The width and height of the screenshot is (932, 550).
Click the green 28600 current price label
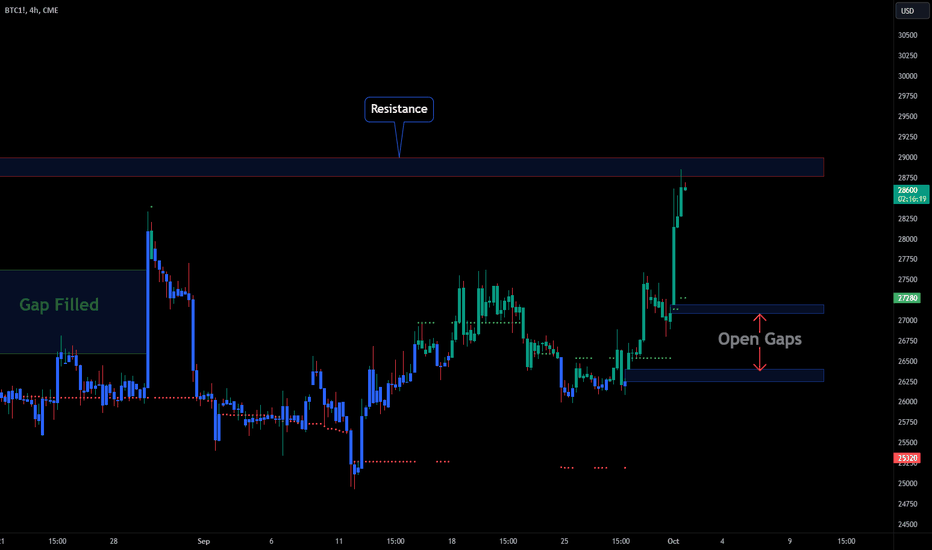(911, 194)
